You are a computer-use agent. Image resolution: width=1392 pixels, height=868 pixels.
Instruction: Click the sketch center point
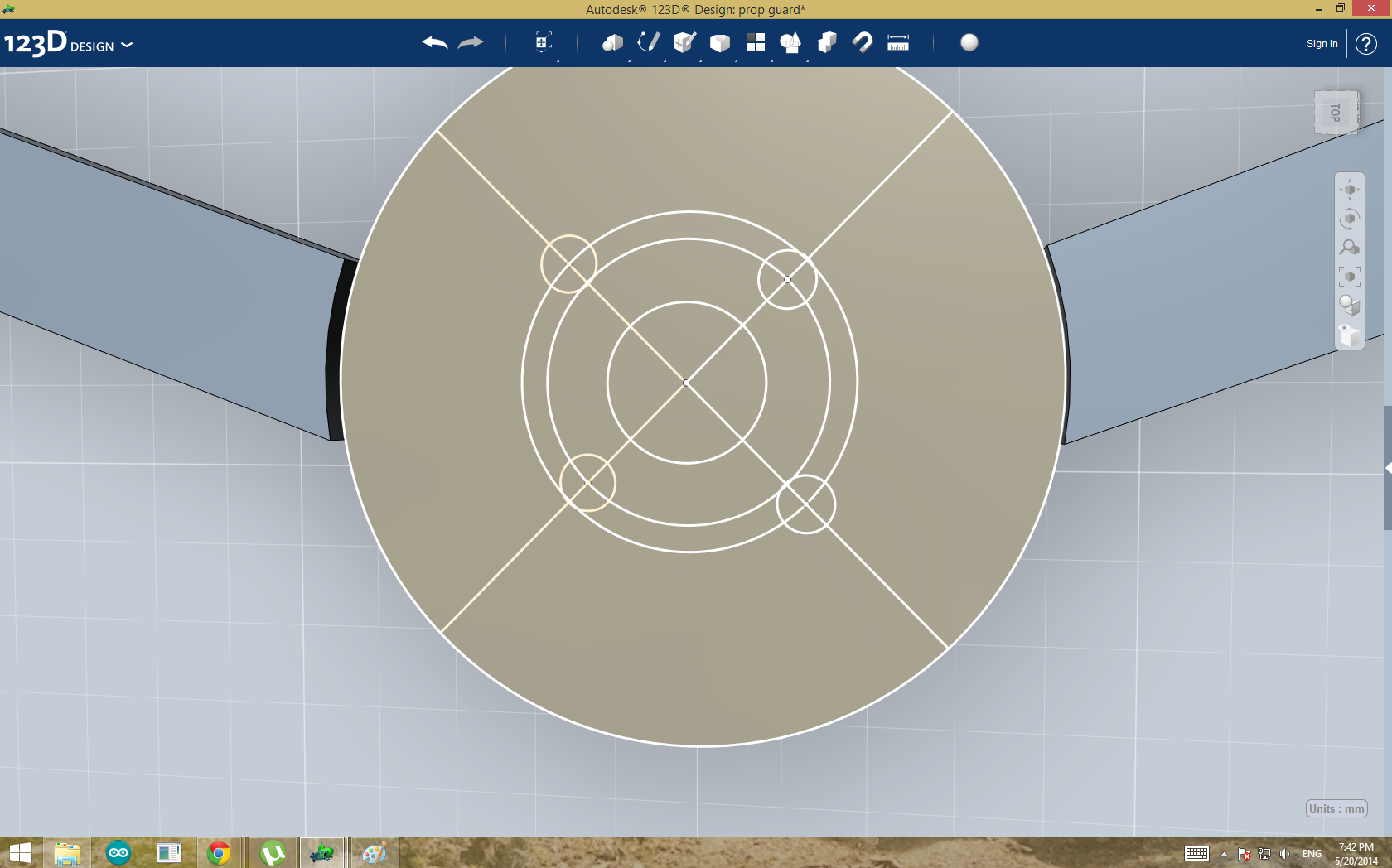tap(686, 383)
